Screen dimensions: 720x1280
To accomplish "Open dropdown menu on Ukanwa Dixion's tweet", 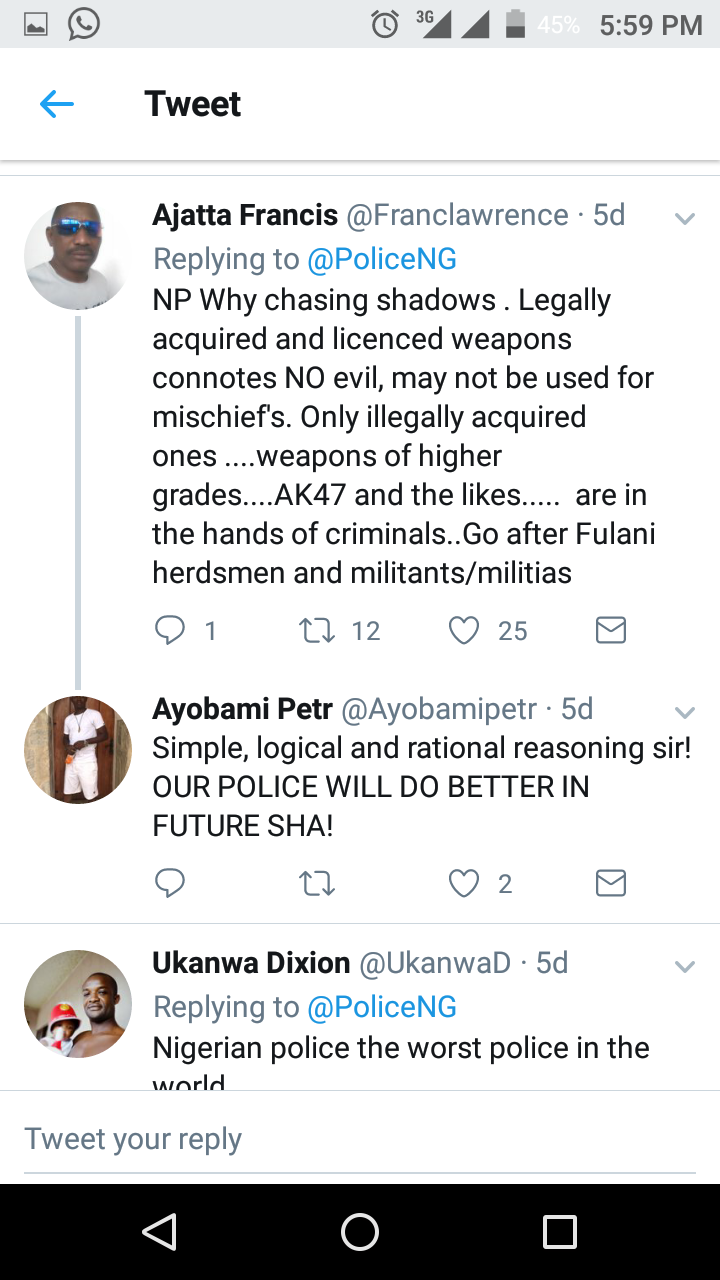I will (685, 966).
